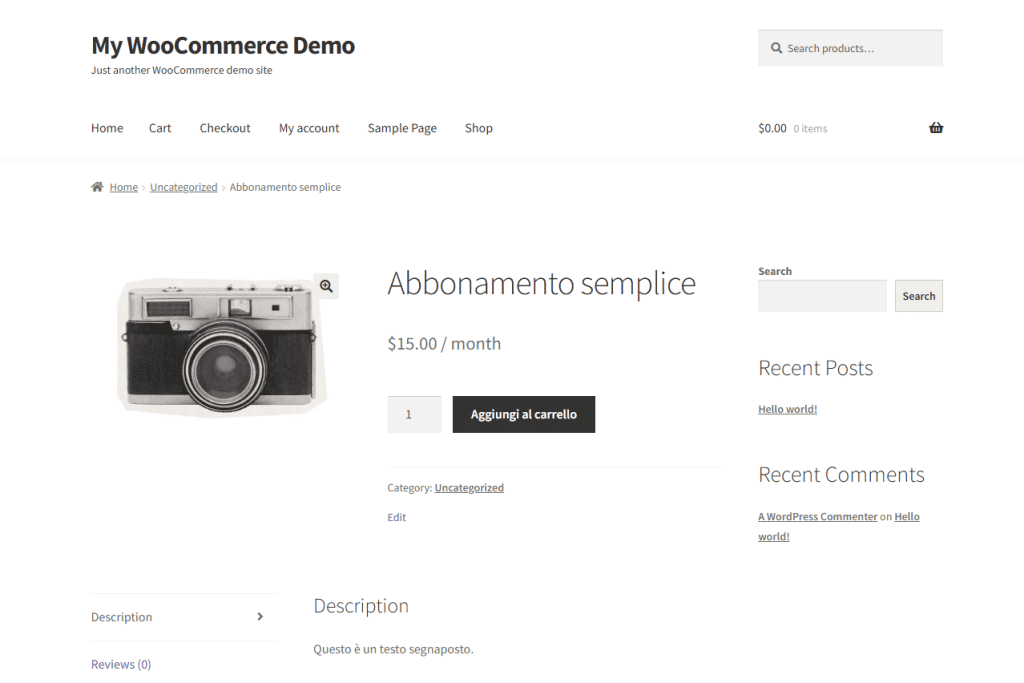Open the My account menu item
Image resolution: width=1024 pixels, height=683 pixels.
tap(308, 127)
